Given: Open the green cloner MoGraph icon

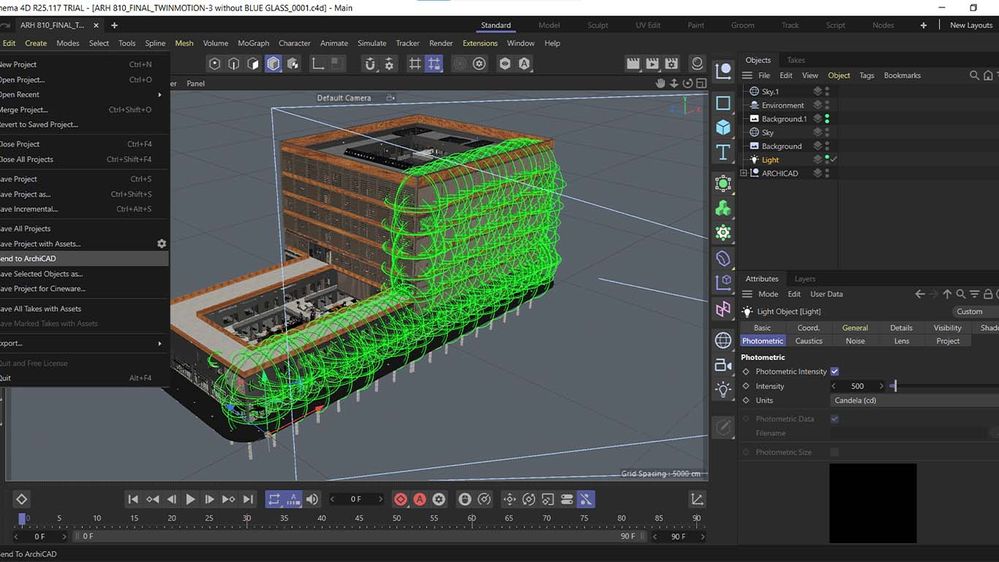Looking at the screenshot, I should click(x=723, y=208).
